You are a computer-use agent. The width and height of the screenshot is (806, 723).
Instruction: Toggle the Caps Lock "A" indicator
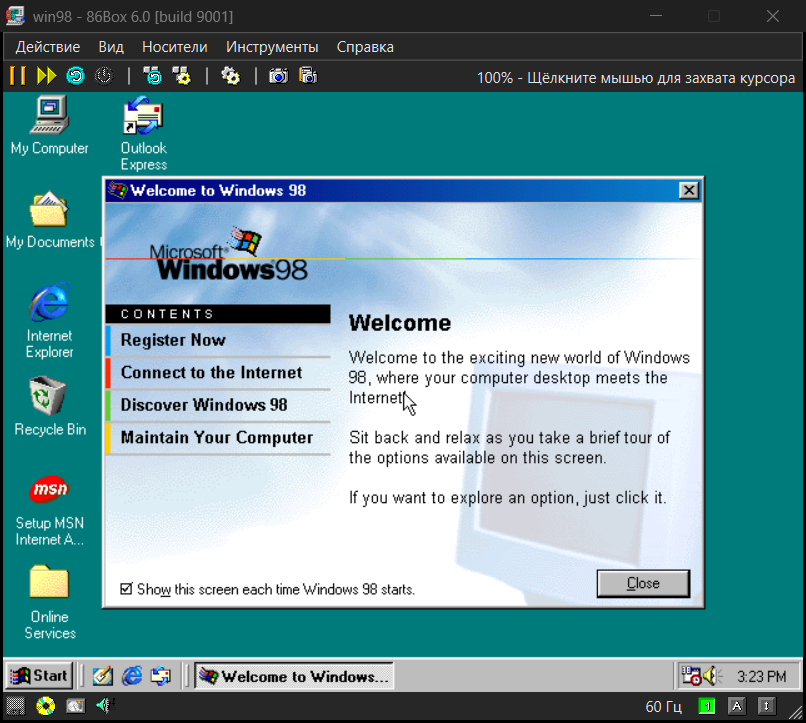(x=737, y=707)
